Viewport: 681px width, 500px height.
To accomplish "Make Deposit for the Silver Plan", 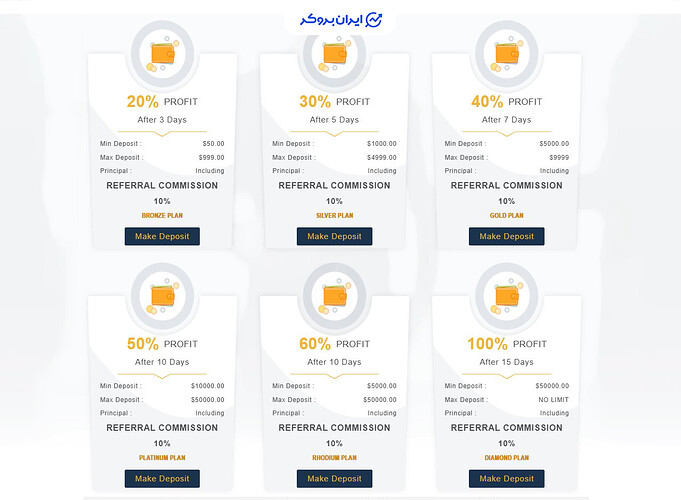I will [334, 236].
